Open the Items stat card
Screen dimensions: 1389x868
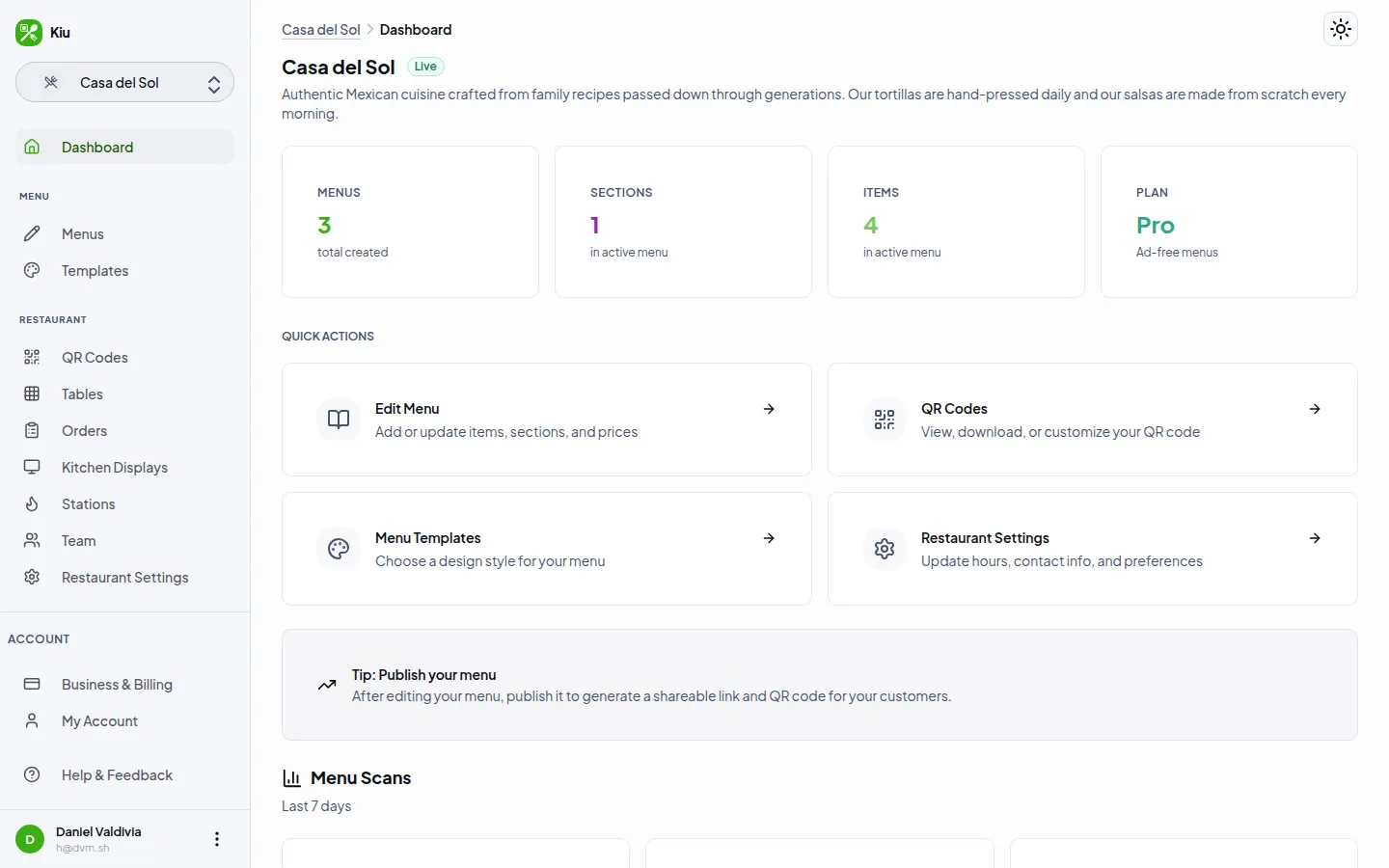(956, 222)
